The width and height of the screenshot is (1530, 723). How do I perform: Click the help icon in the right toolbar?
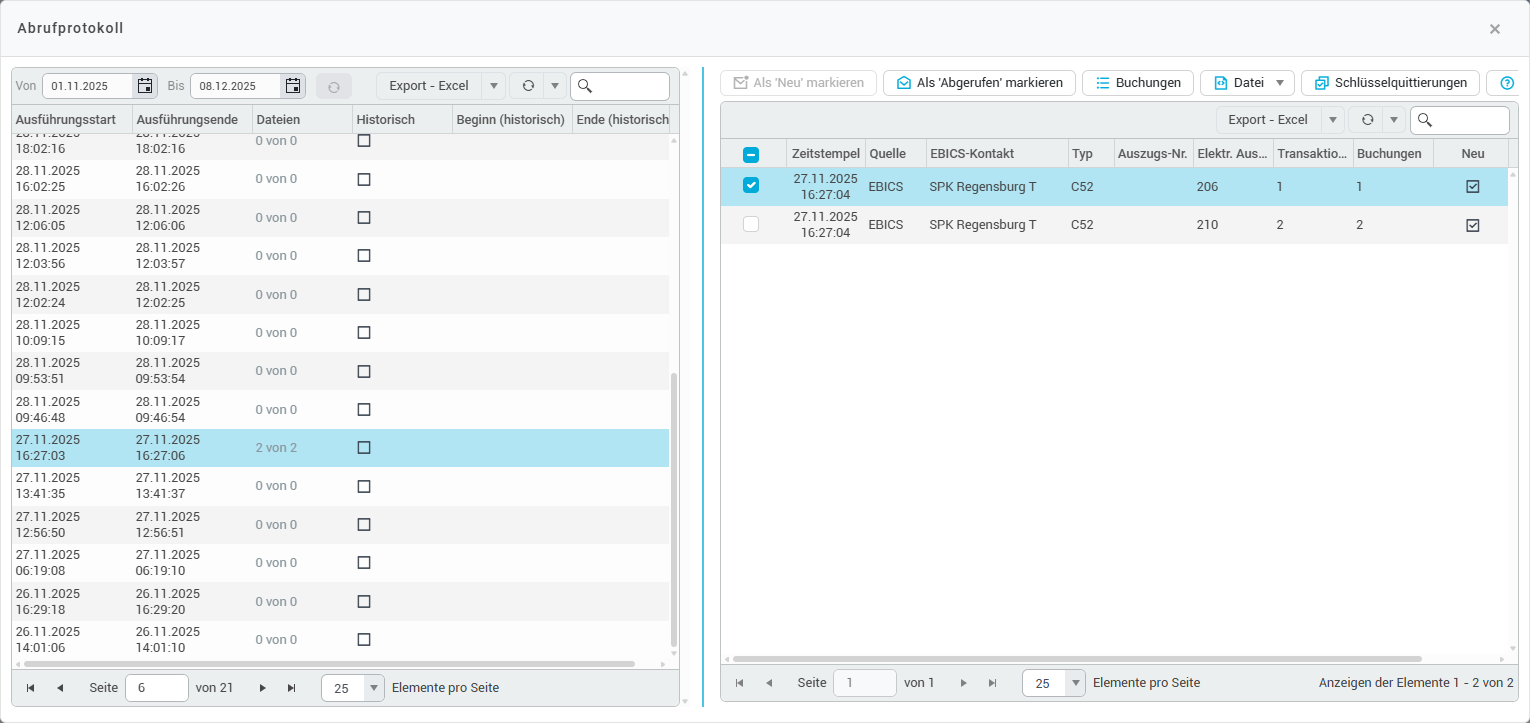(1507, 83)
